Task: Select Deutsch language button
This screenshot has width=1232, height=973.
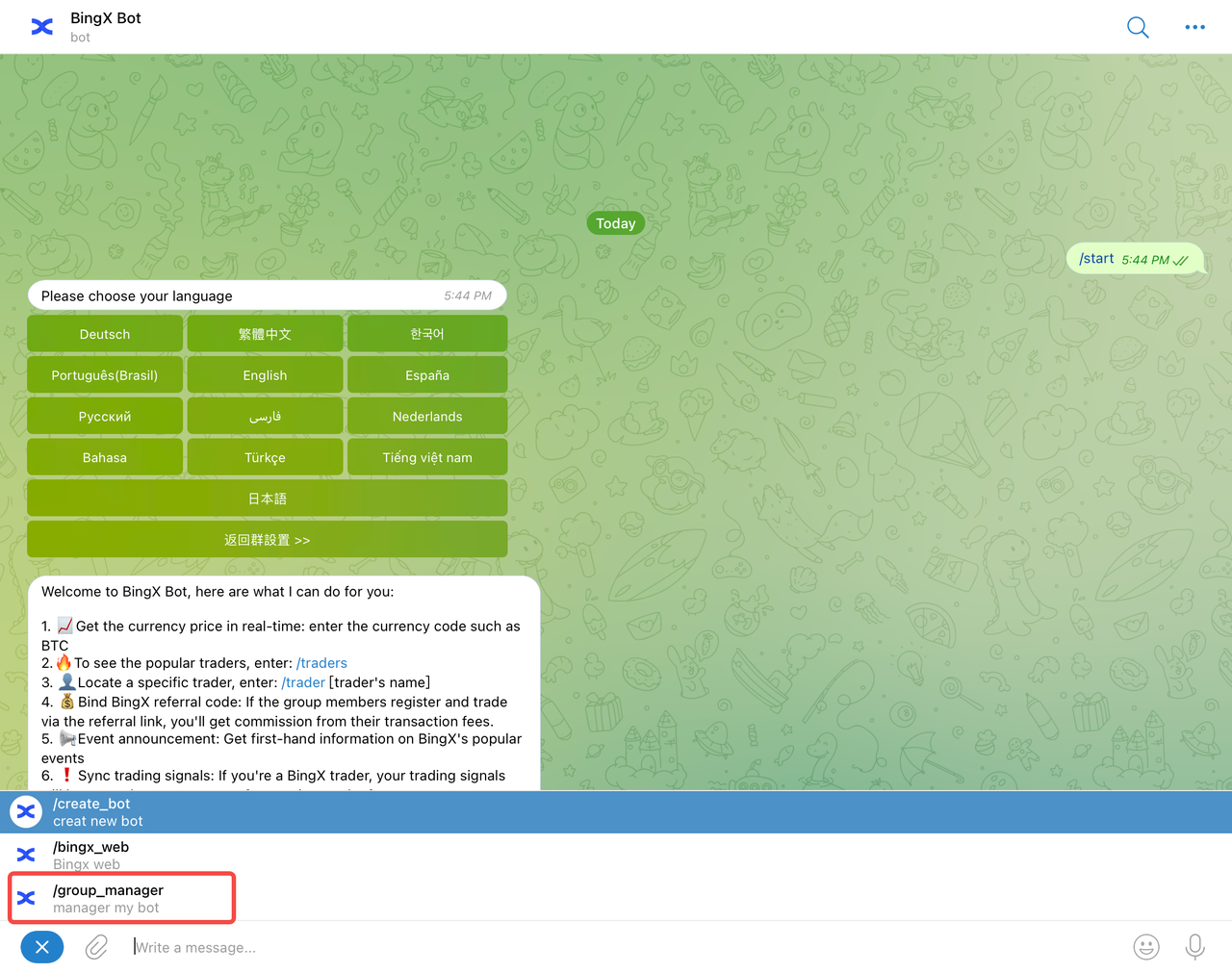Action: click(105, 334)
